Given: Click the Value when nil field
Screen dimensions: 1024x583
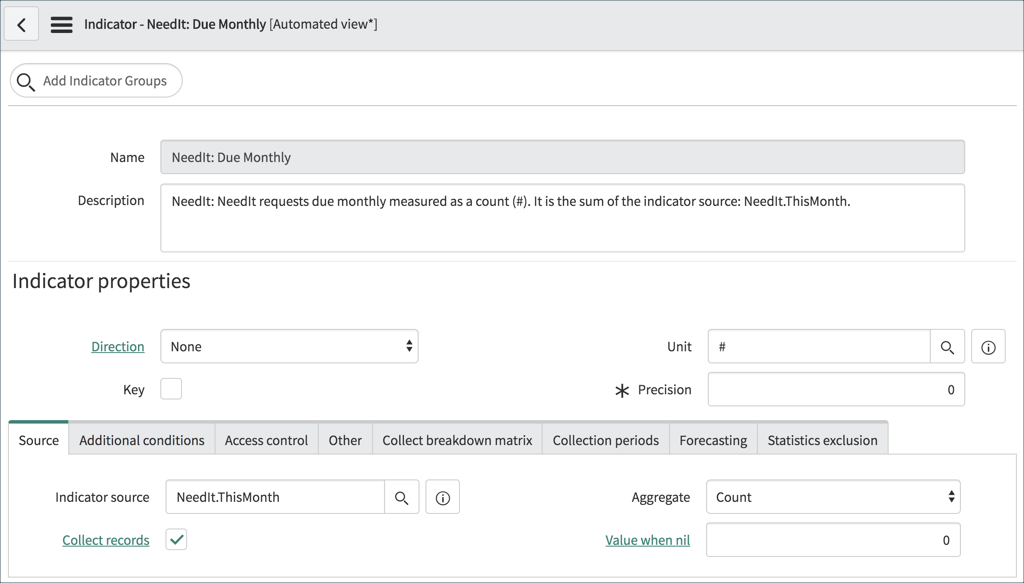Looking at the screenshot, I should pyautogui.click(x=833, y=540).
